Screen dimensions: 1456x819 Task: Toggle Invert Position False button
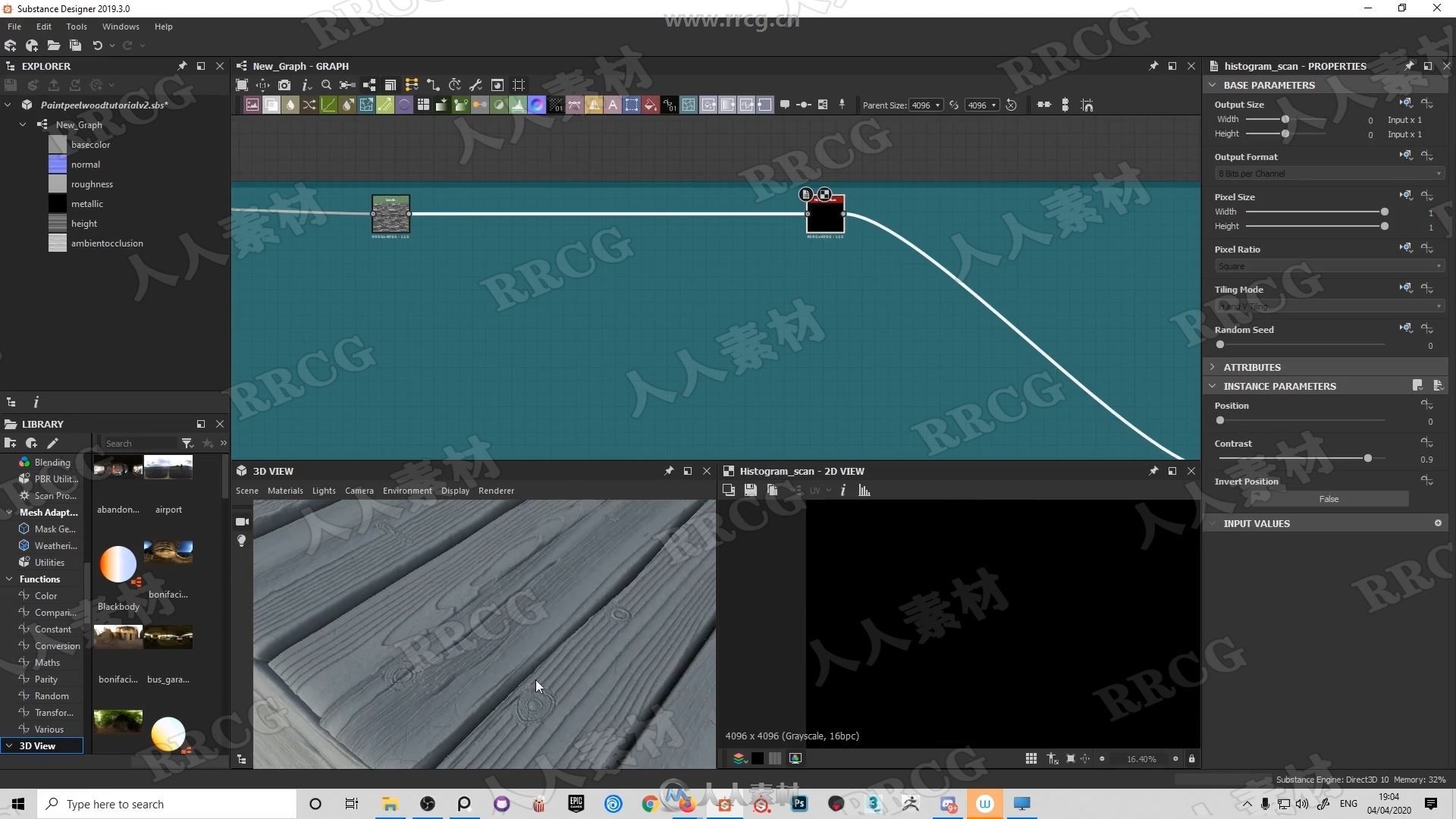point(1328,499)
